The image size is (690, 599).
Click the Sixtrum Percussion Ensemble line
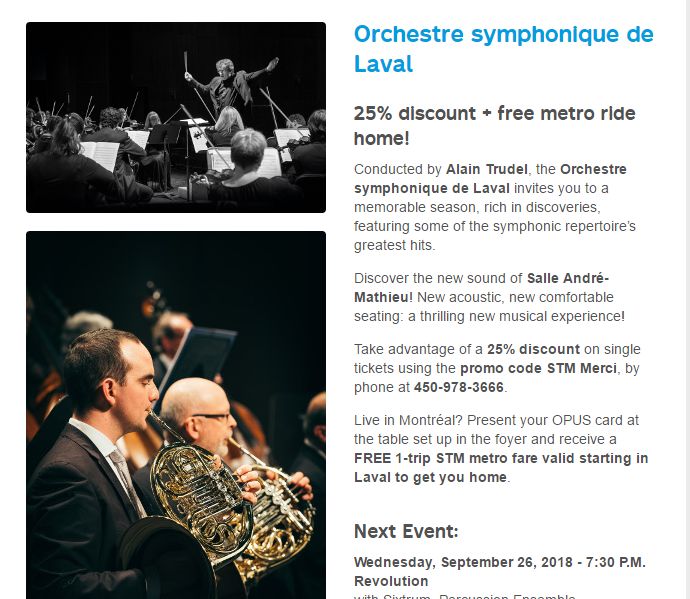(465, 596)
